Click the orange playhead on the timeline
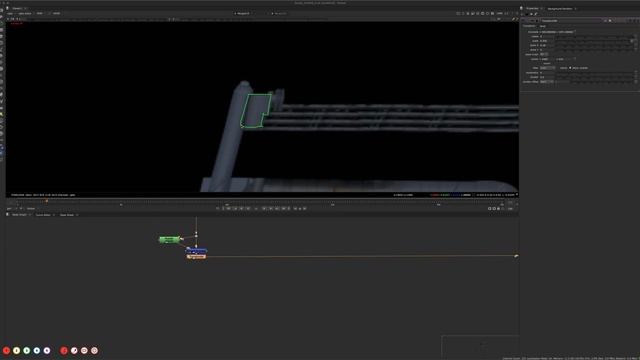Viewport: 640px width, 360px height. coord(47,201)
